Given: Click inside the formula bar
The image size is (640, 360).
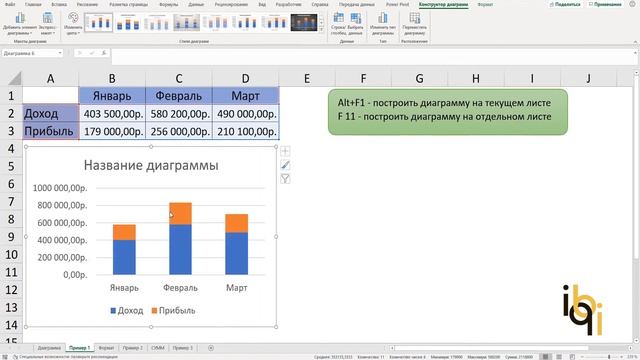Looking at the screenshot, I should 371,57.
